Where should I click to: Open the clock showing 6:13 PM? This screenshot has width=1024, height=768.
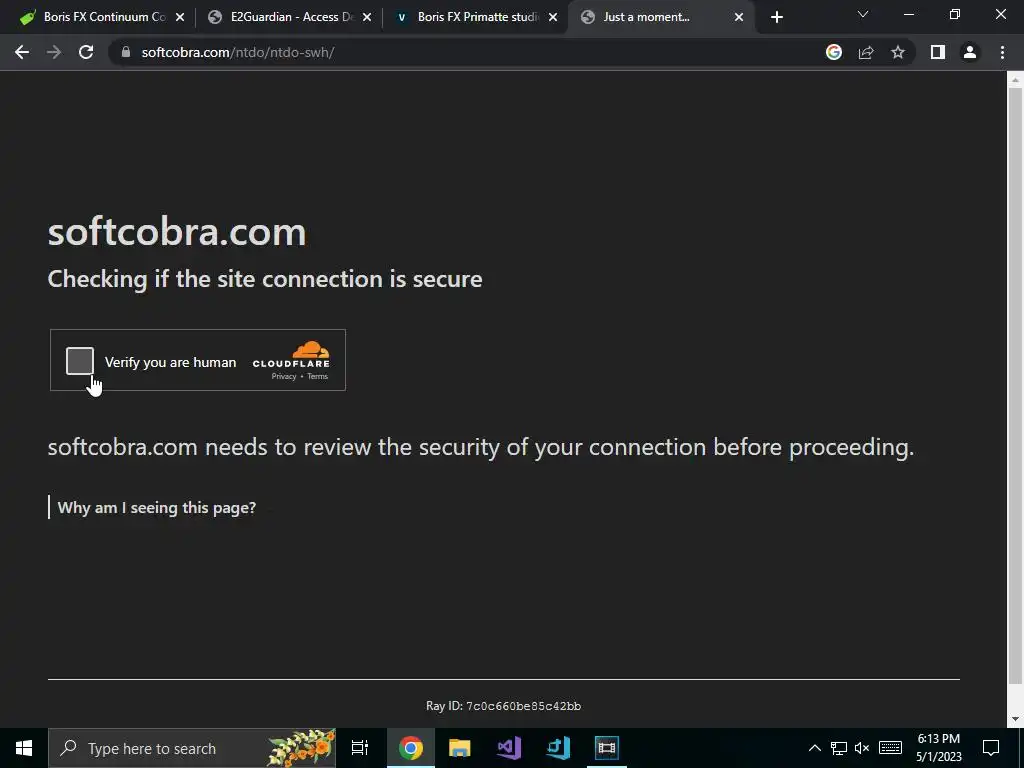[938, 748]
